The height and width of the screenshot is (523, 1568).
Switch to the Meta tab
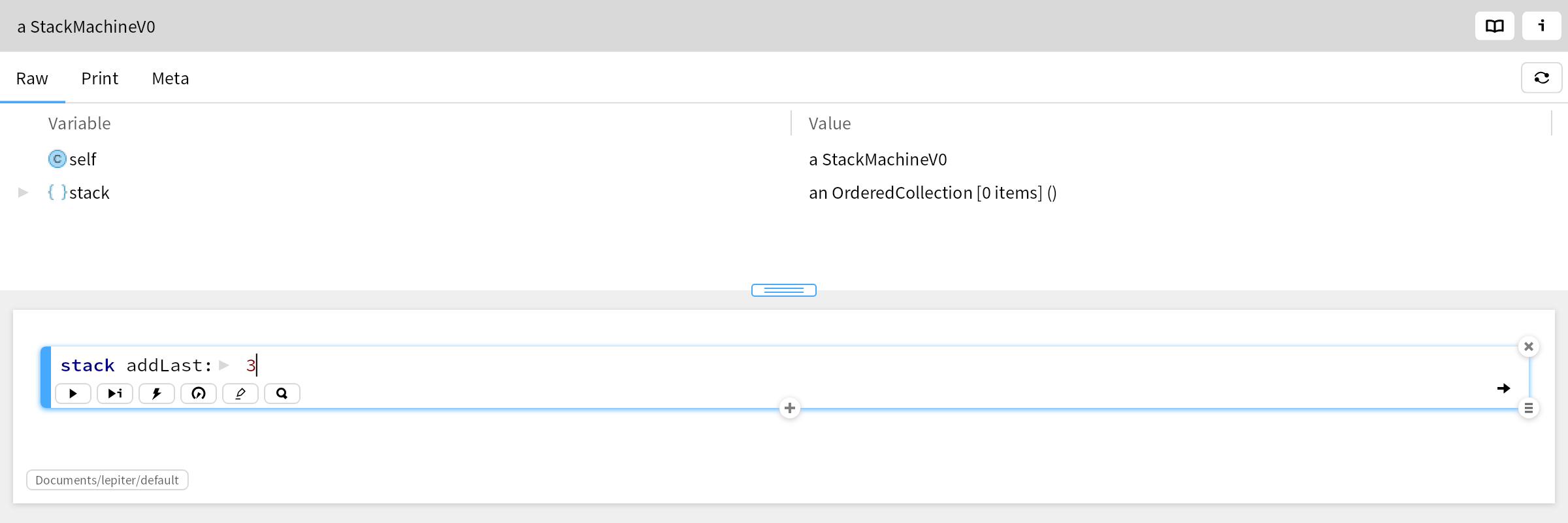(x=171, y=78)
